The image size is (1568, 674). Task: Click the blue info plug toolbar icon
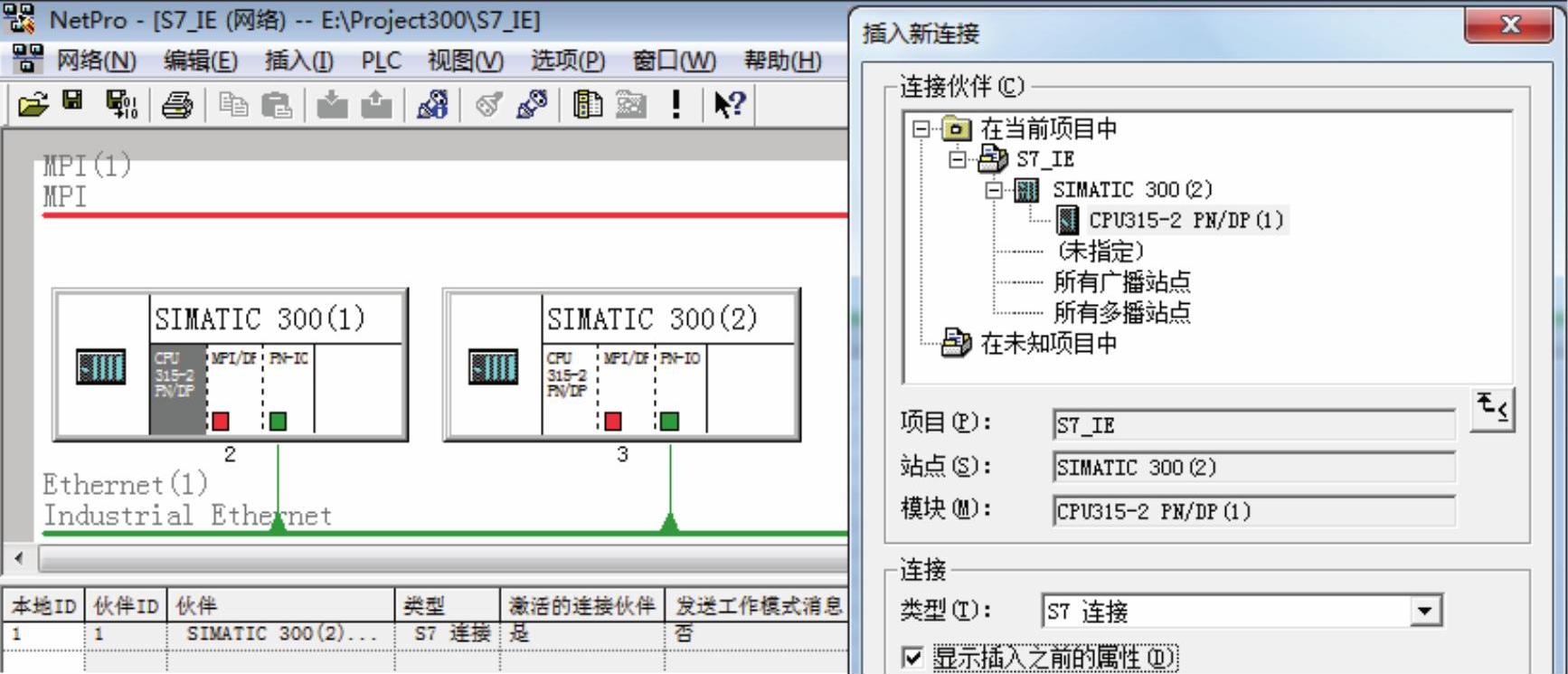(432, 105)
